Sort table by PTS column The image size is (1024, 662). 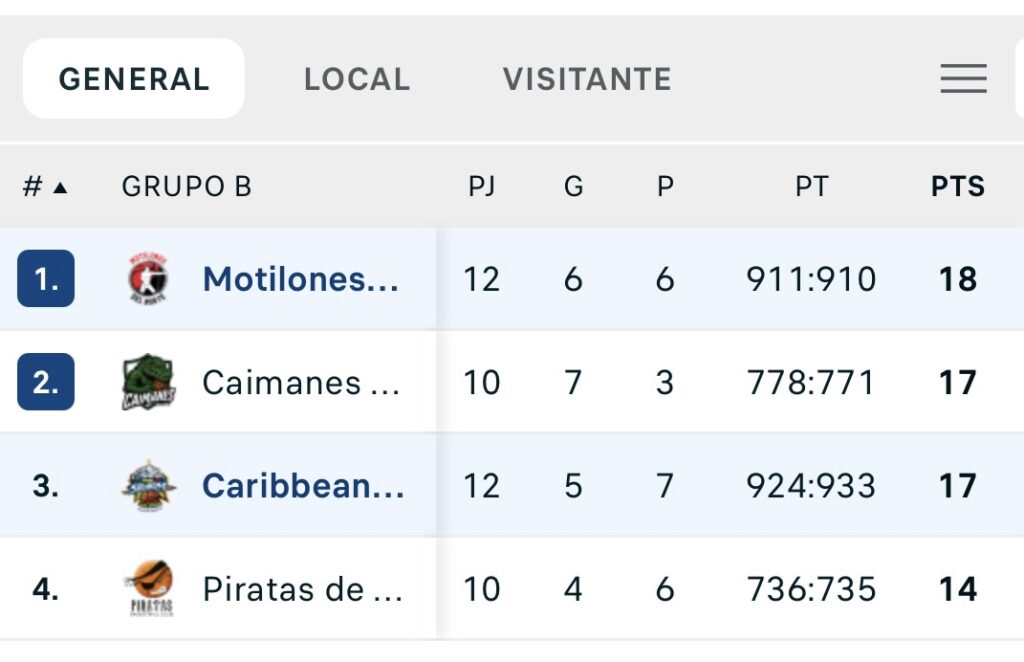[957, 187]
